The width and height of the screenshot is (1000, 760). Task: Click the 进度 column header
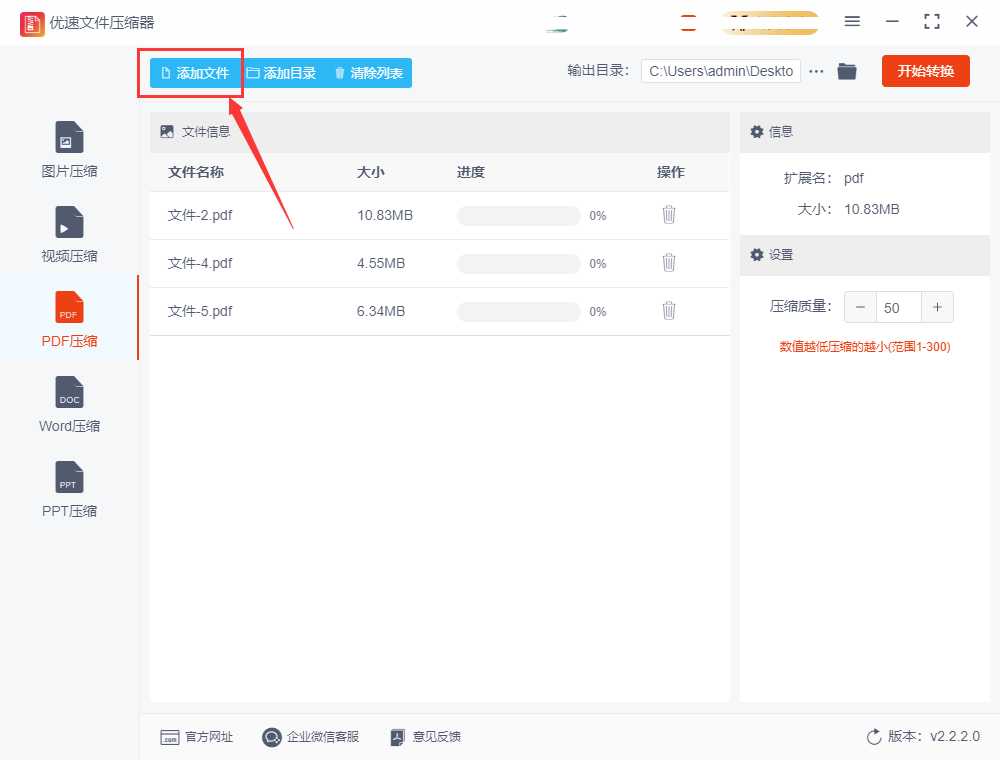tap(471, 172)
